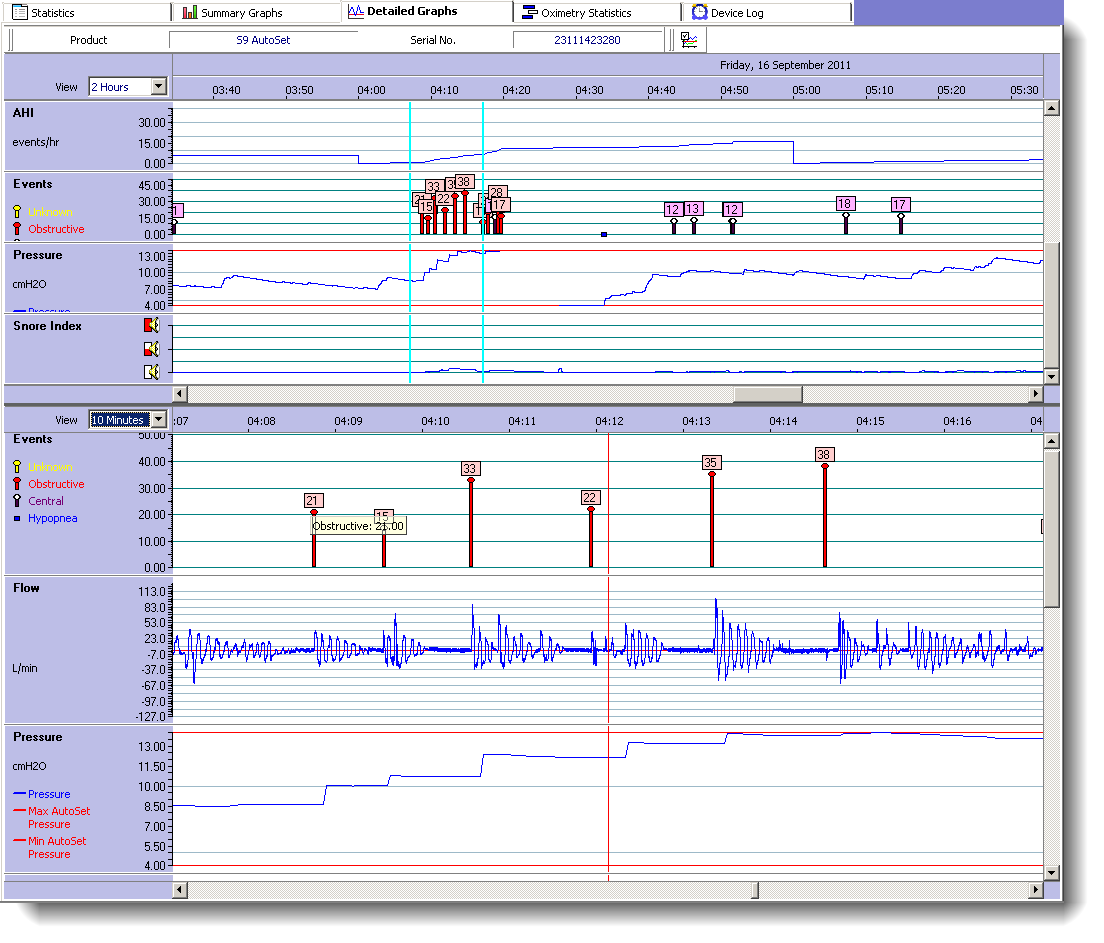The width and height of the screenshot is (1104, 943).
Task: Click obstructive event marker 35 in lower graph
Action: [x=711, y=463]
